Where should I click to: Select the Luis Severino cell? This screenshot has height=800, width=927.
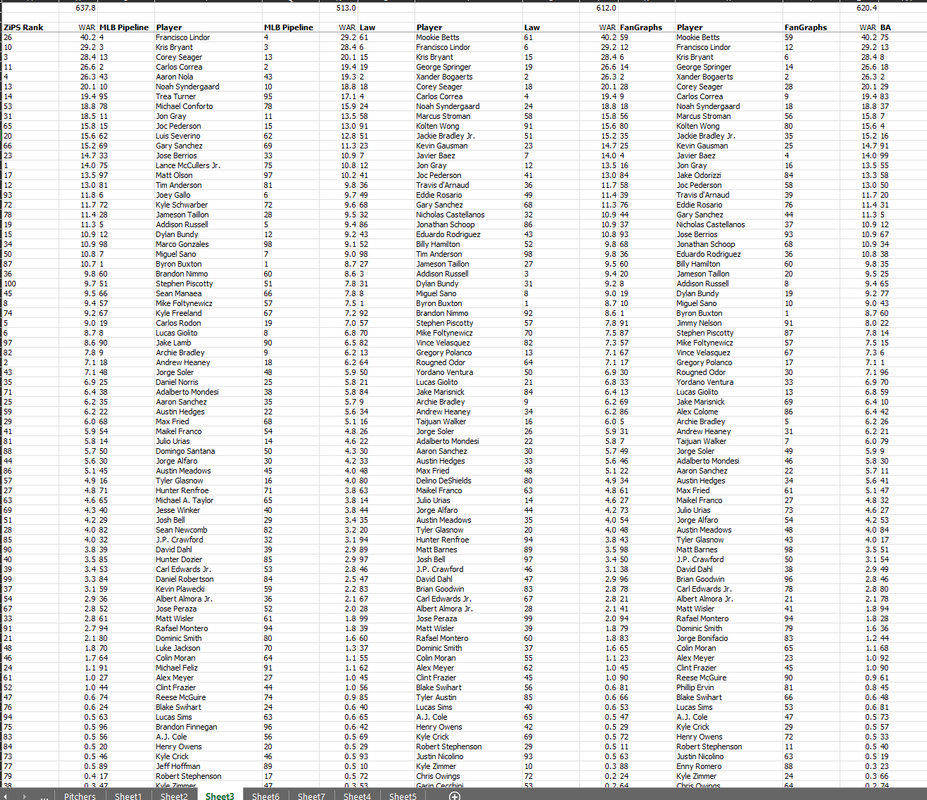(208, 136)
